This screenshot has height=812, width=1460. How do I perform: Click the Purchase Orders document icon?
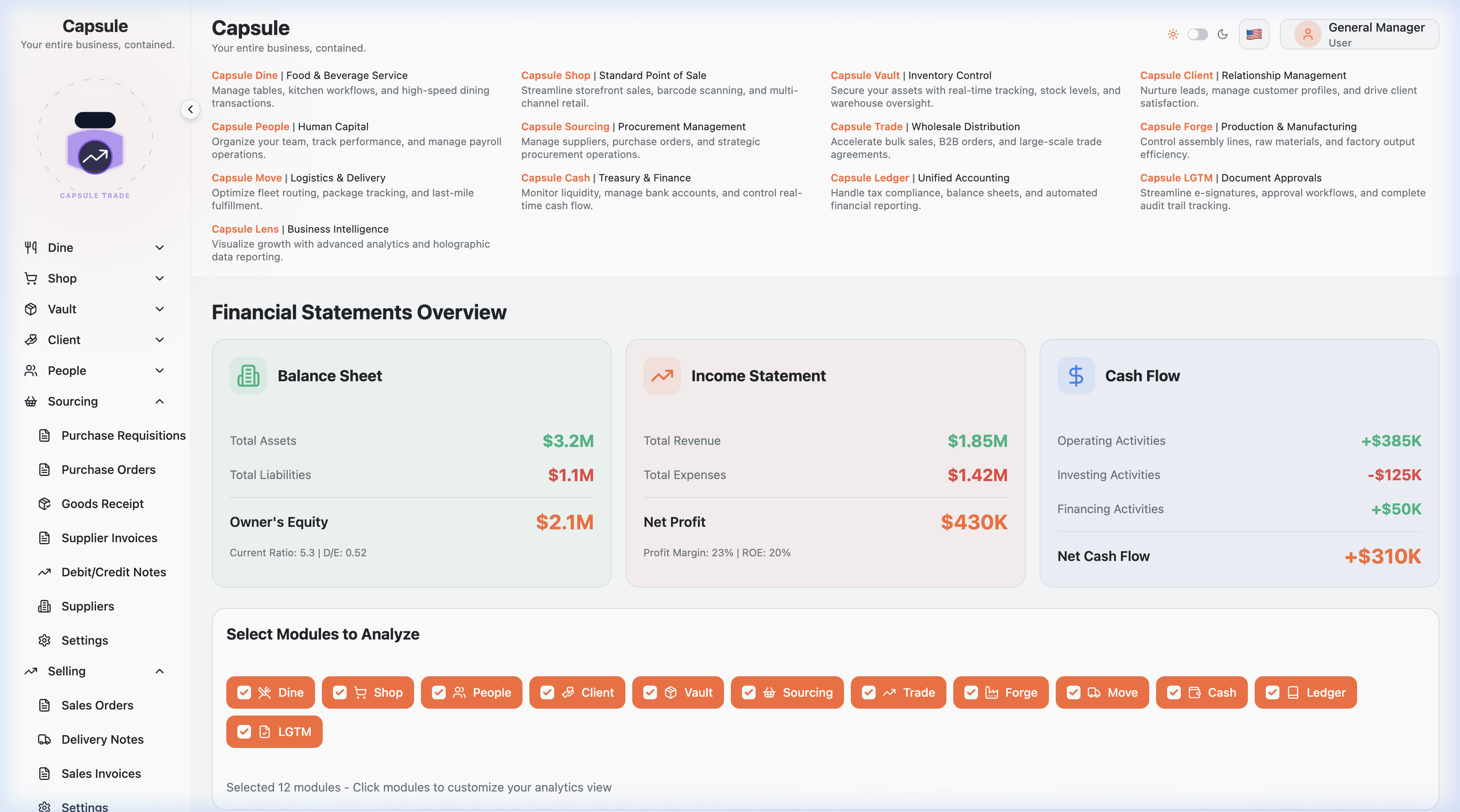[x=44, y=470]
